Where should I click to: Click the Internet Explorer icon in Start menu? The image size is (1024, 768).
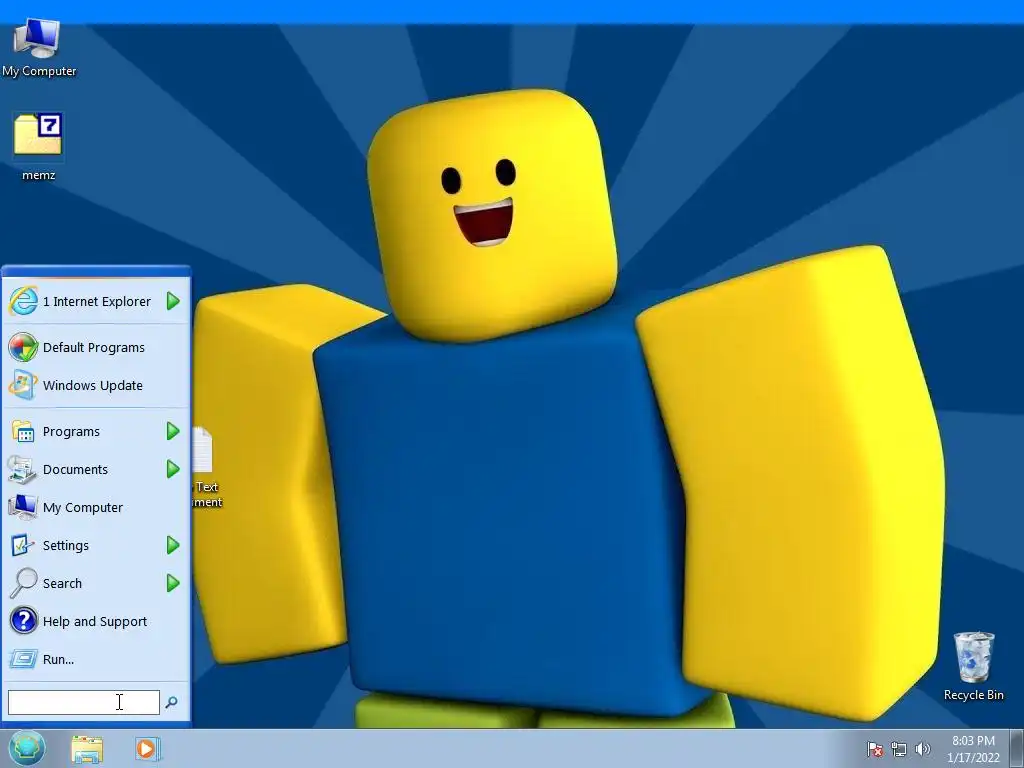click(23, 301)
